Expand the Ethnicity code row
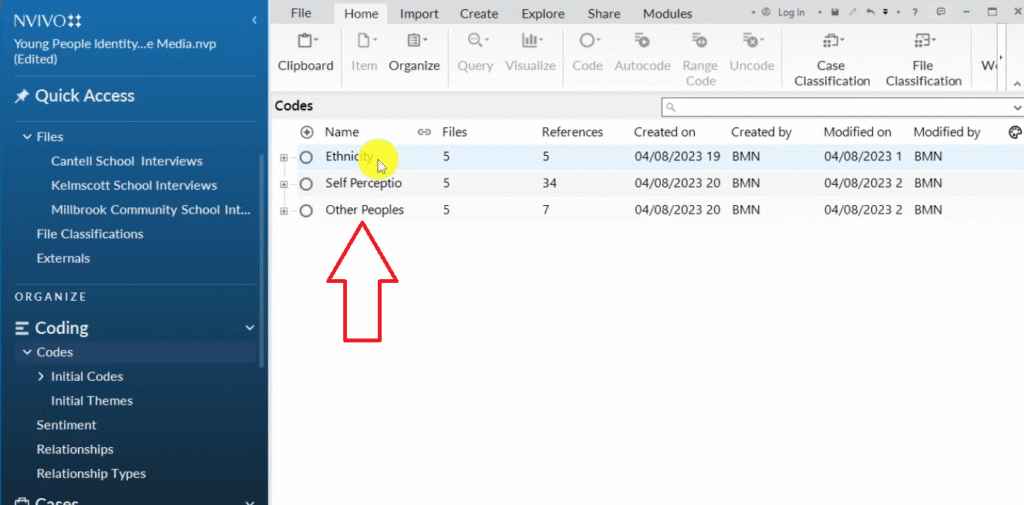Viewport: 1024px width, 505px height. tap(284, 157)
